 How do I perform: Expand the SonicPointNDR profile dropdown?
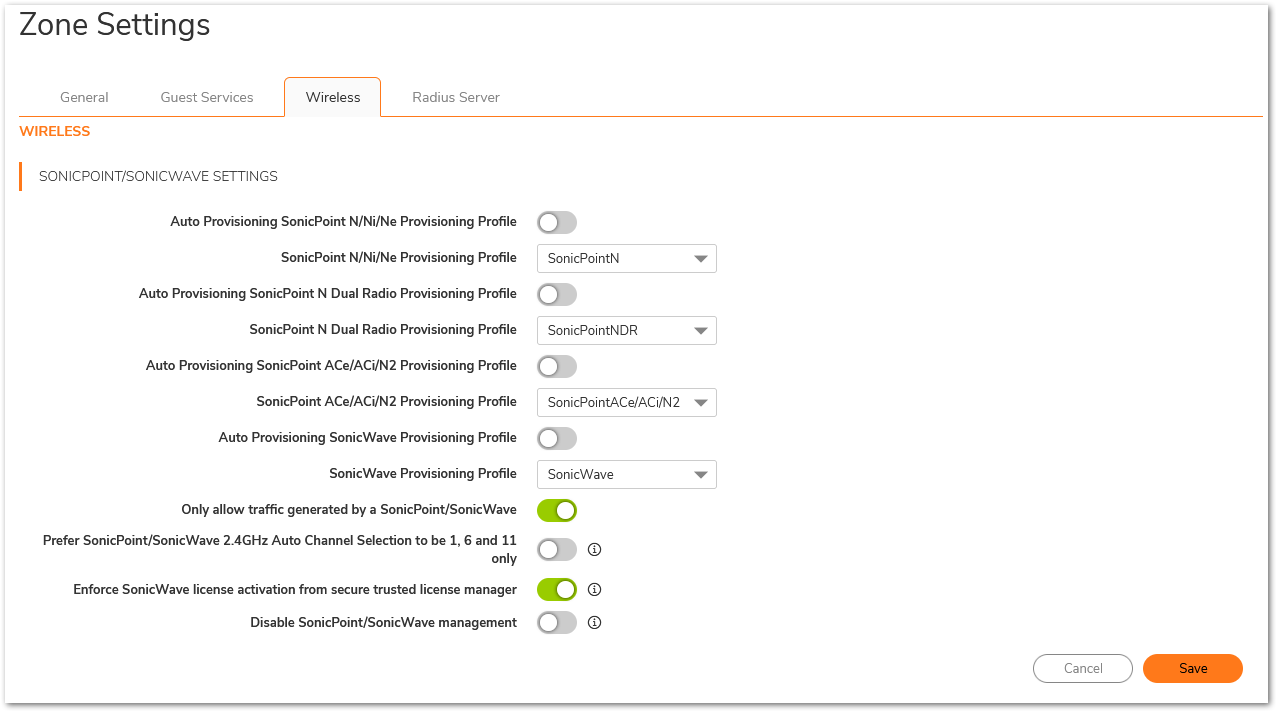pos(626,330)
